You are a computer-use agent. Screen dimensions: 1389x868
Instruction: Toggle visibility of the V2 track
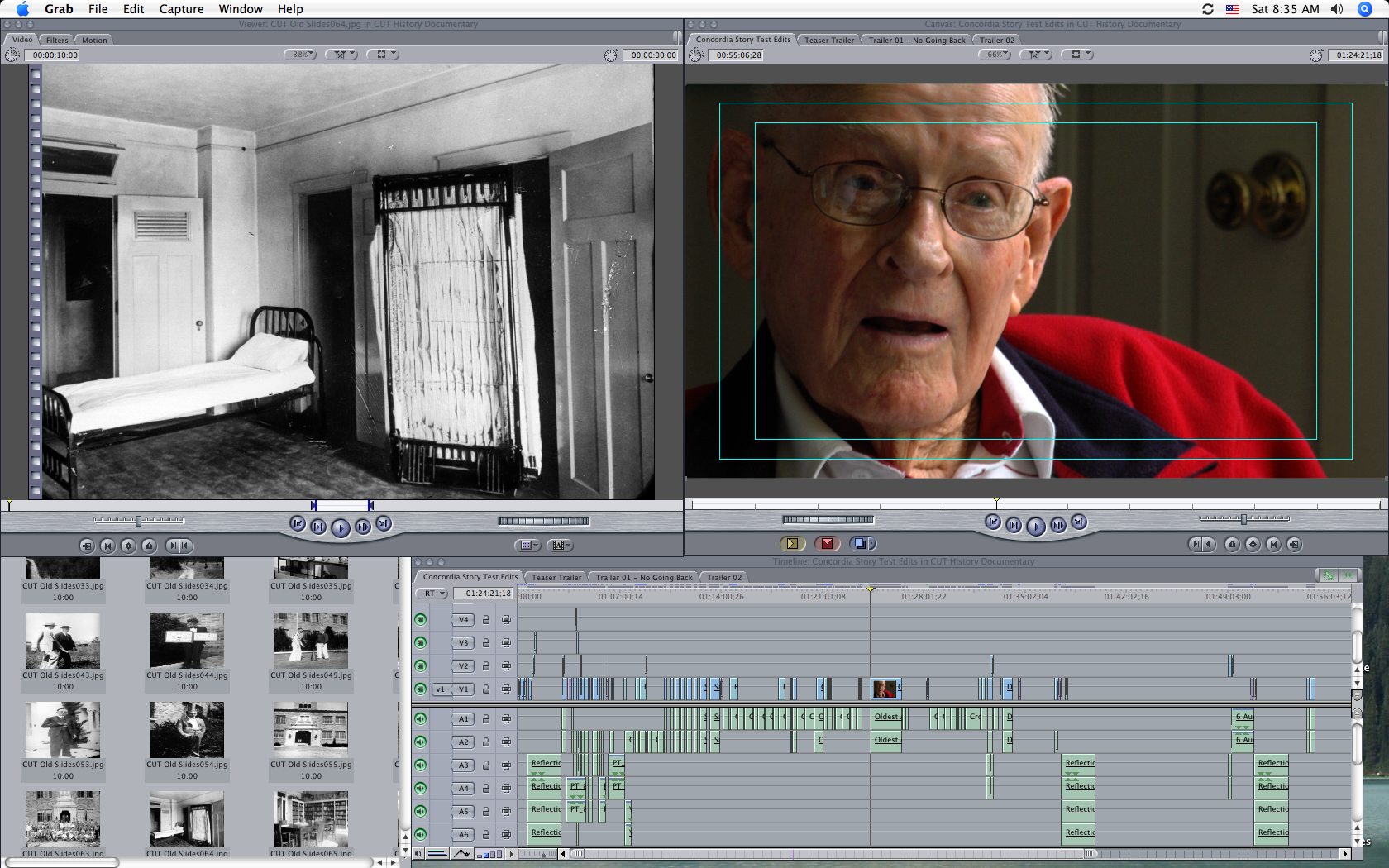(421, 665)
